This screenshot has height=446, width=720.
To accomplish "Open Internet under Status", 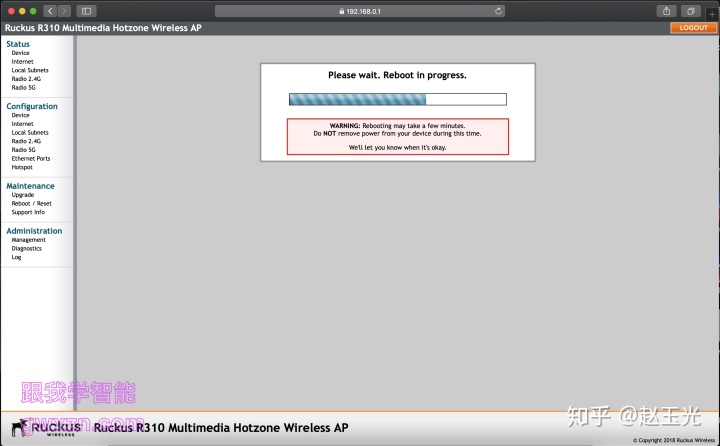I will coord(22,62).
